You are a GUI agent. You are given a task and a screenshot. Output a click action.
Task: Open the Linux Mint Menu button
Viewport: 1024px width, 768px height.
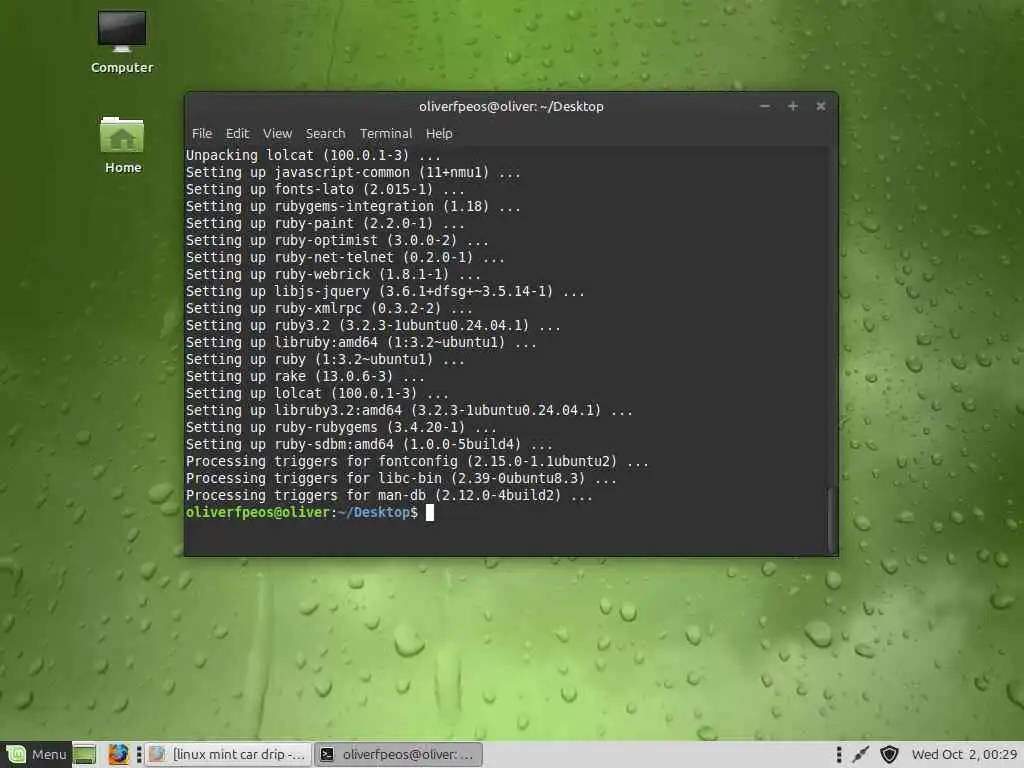point(36,754)
